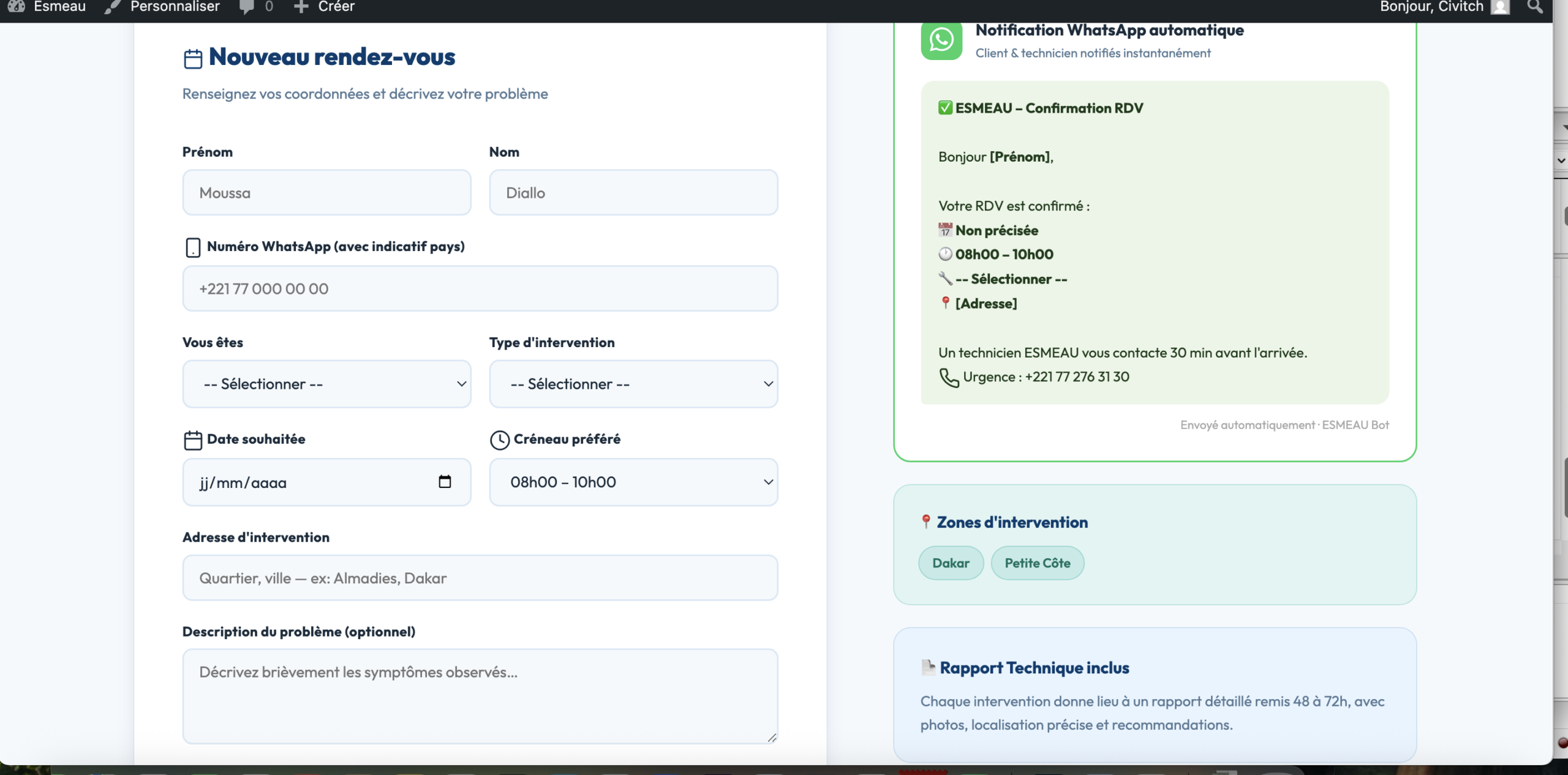Click the Nouveau rendez-vous calendar icon
Screen dimensions: 1568x775
click(193, 59)
